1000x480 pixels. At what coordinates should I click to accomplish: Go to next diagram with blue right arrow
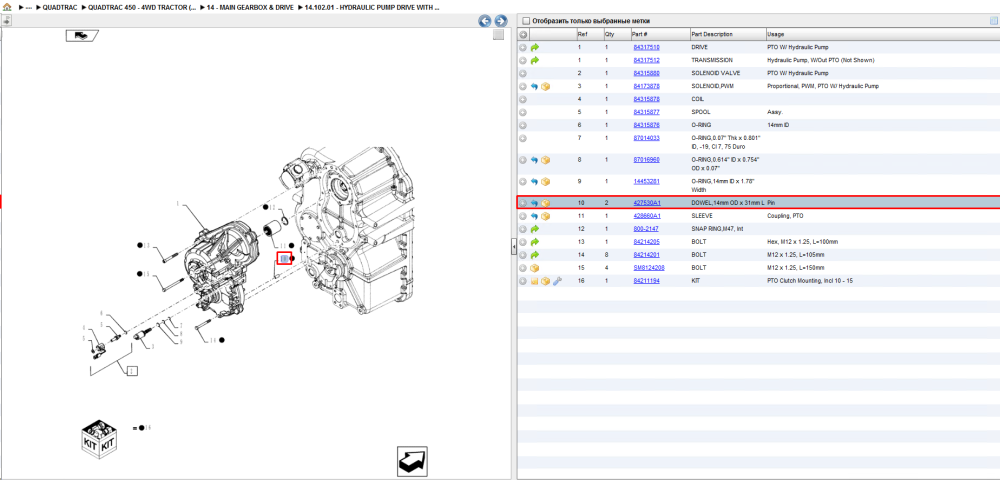(501, 21)
